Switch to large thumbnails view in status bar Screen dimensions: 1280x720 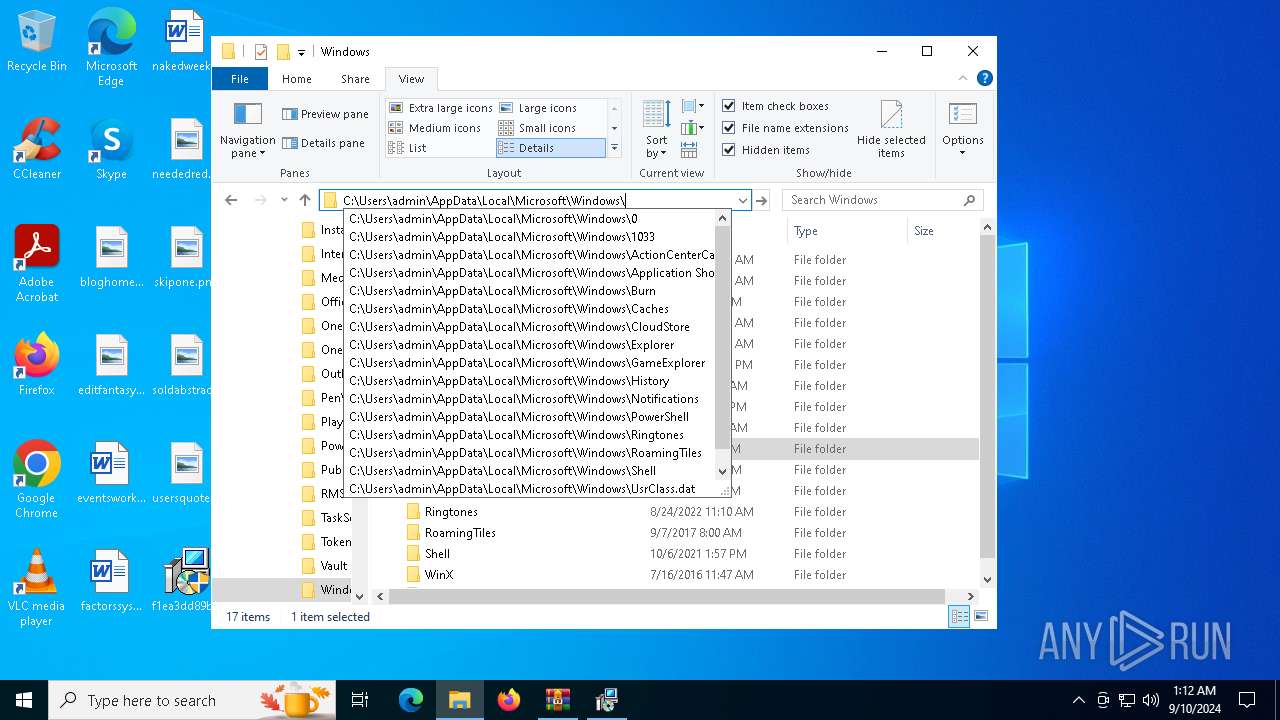click(981, 617)
